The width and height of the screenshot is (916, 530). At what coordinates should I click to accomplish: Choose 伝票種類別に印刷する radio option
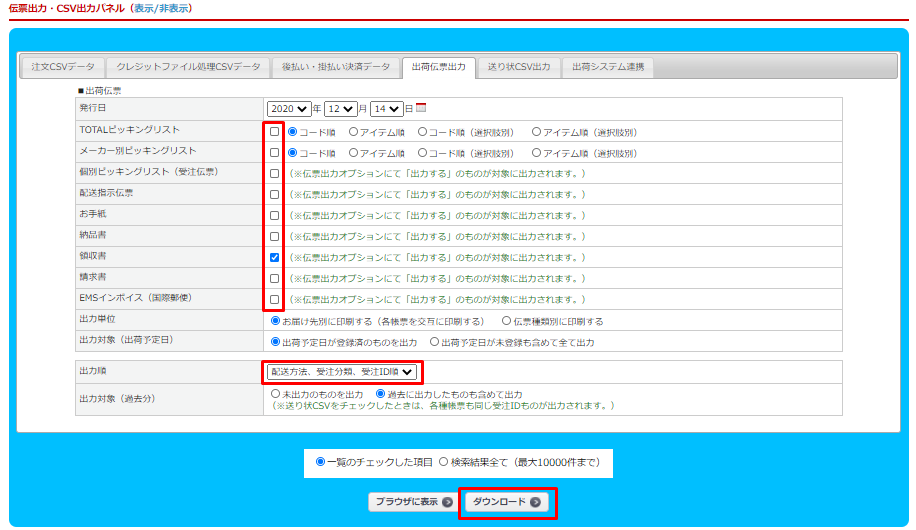click(506, 321)
